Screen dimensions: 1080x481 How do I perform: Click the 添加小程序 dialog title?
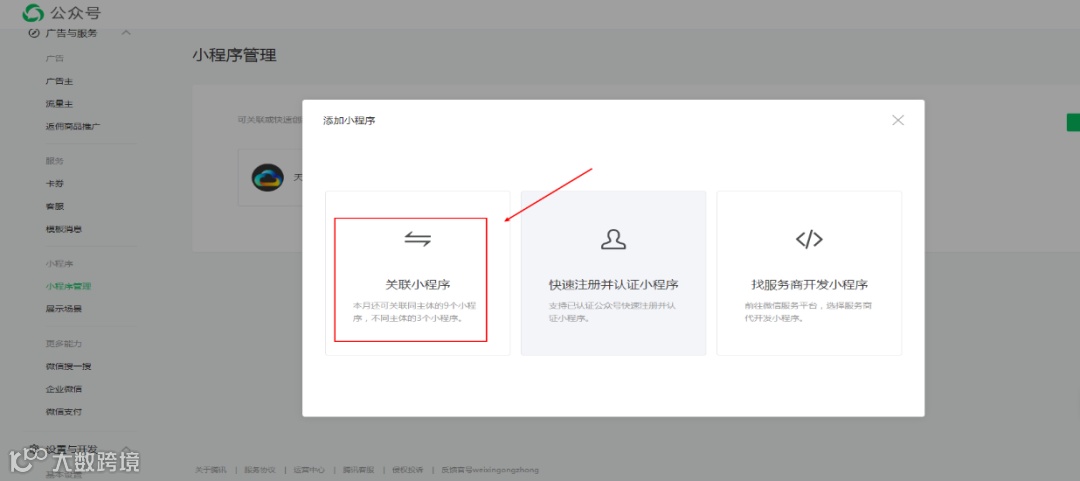click(349, 121)
